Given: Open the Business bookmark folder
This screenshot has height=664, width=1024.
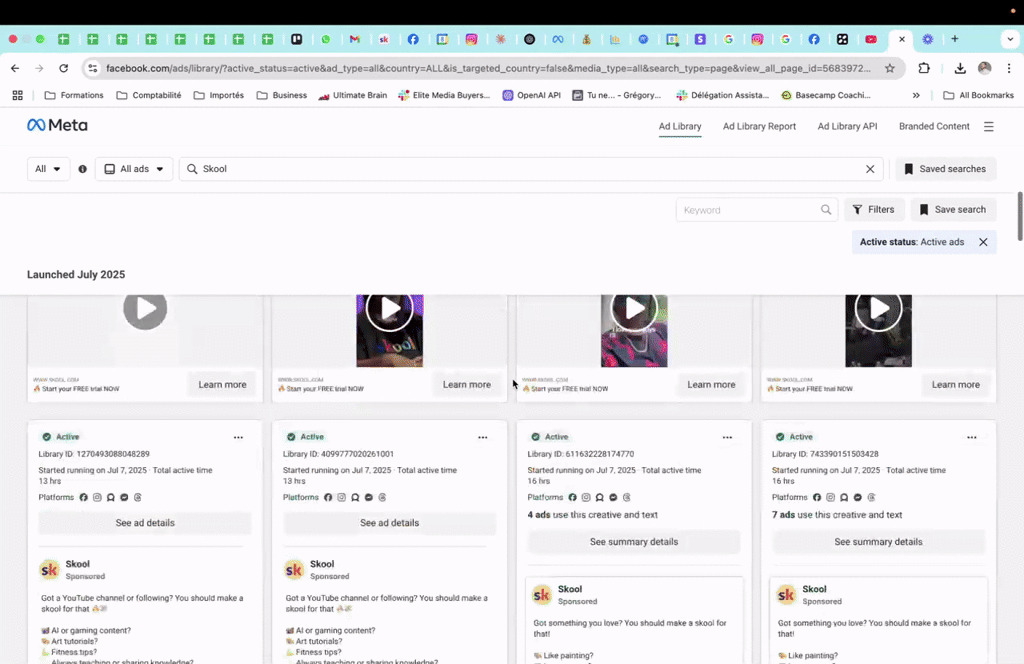Looking at the screenshot, I should click(281, 95).
